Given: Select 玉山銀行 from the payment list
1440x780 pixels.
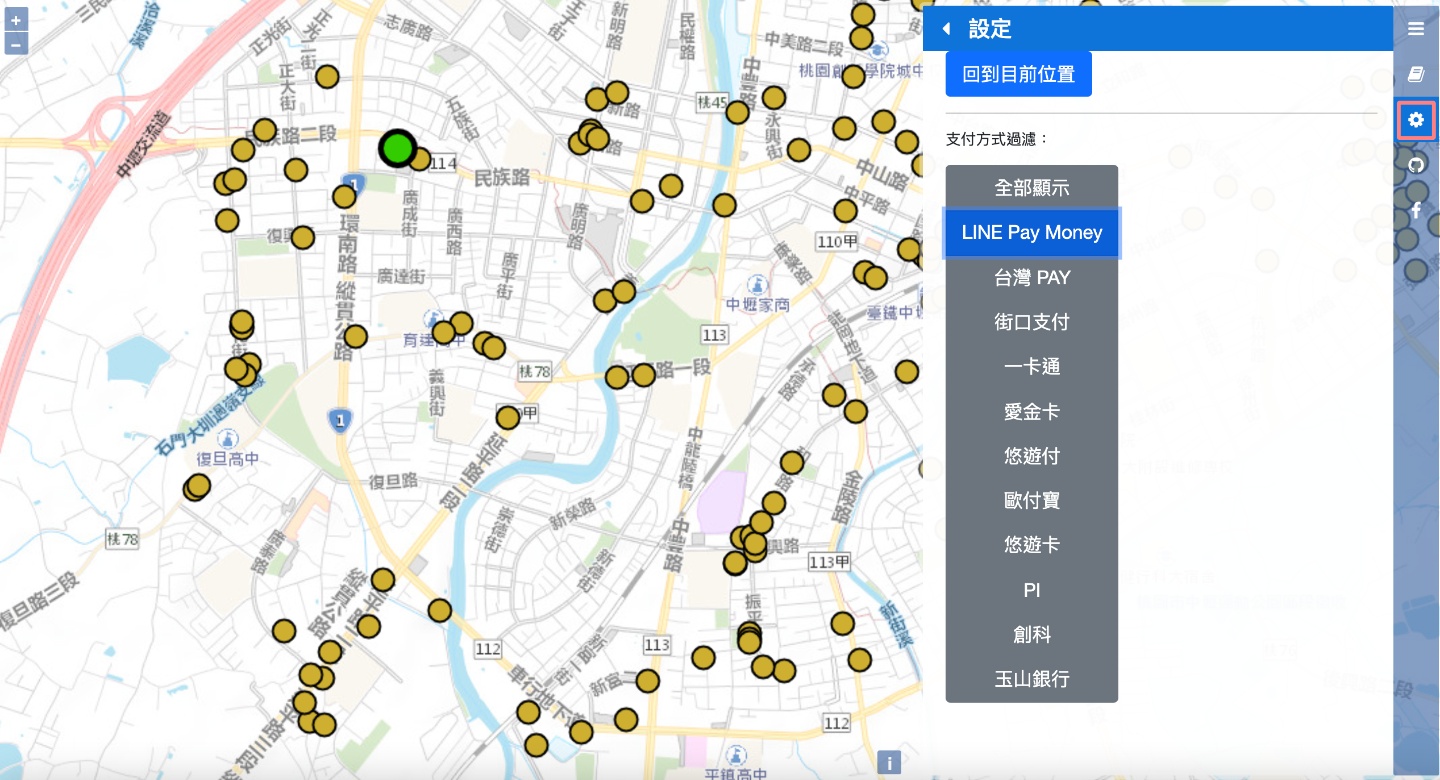Looking at the screenshot, I should 1031,679.
